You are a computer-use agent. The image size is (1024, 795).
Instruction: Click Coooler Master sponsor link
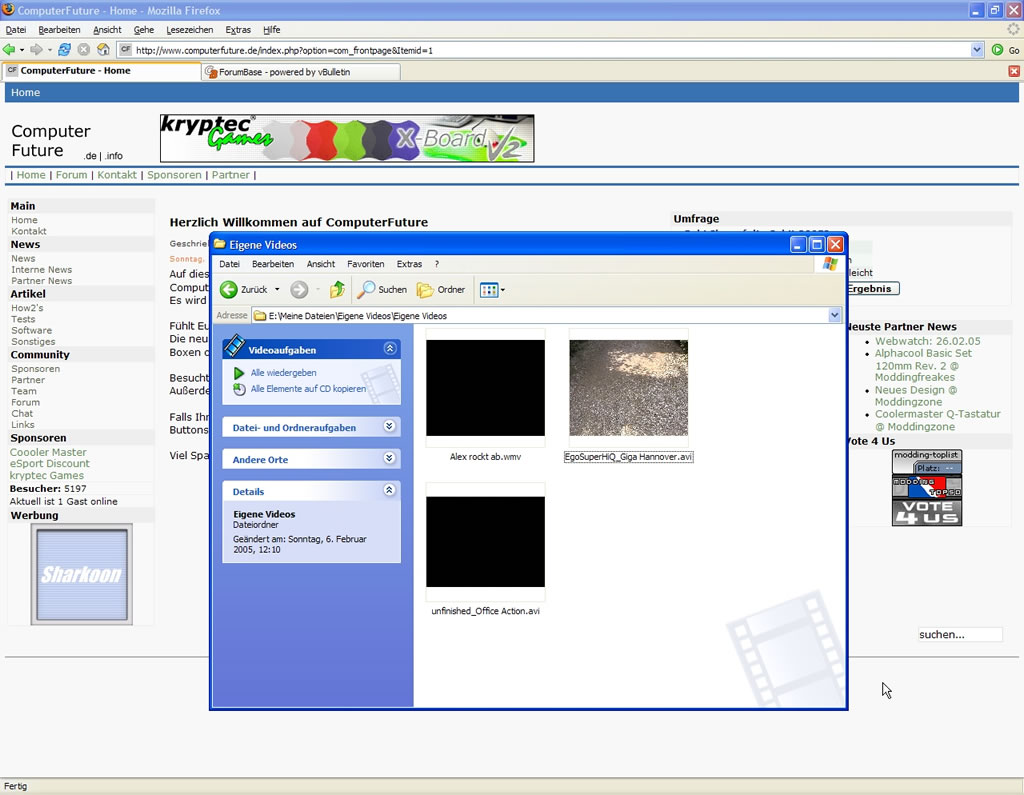[x=48, y=452]
